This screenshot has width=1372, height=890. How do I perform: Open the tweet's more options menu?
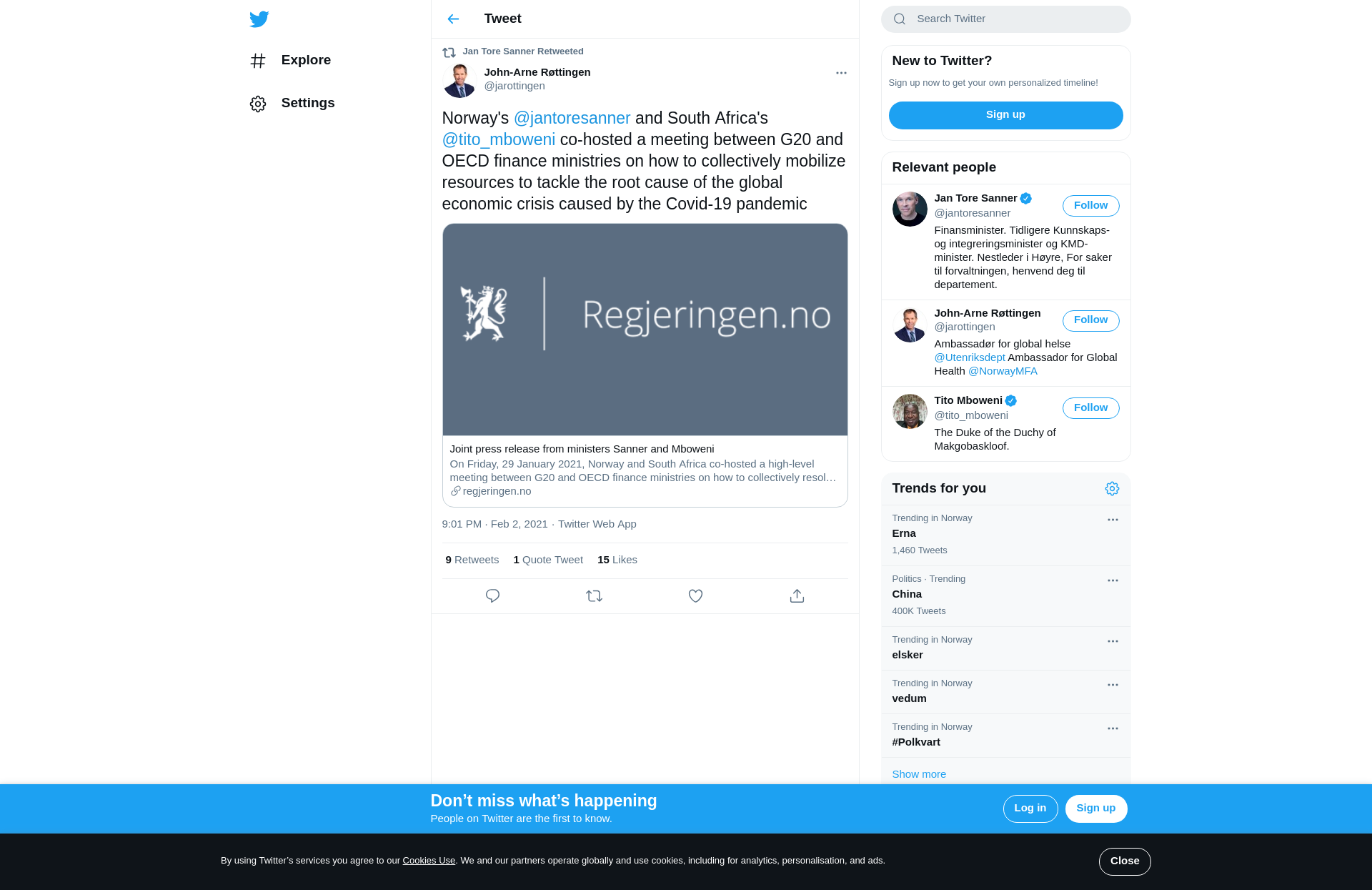coord(841,73)
